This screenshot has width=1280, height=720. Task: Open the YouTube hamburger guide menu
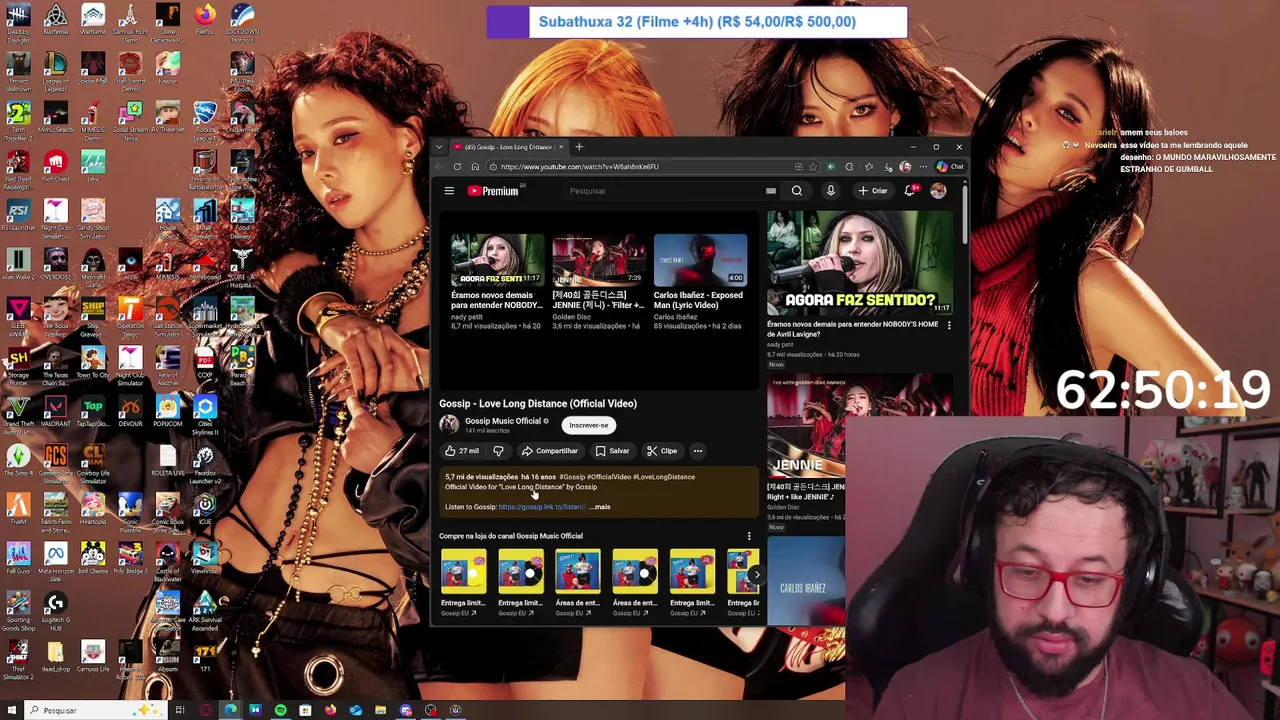coord(449,191)
